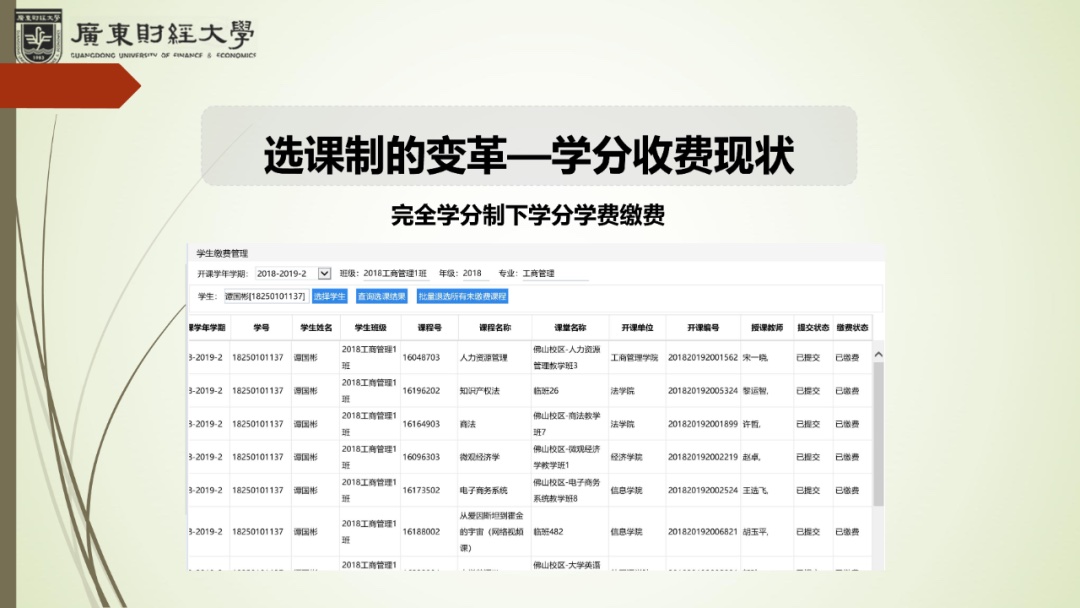
Task: Click the 选择学生 button
Action: (330, 296)
